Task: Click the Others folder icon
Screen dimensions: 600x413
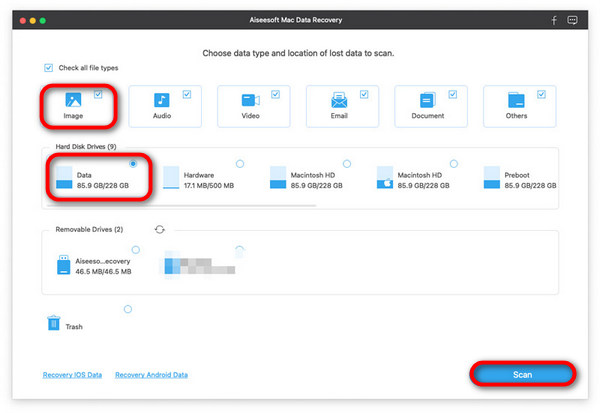Action: point(516,100)
